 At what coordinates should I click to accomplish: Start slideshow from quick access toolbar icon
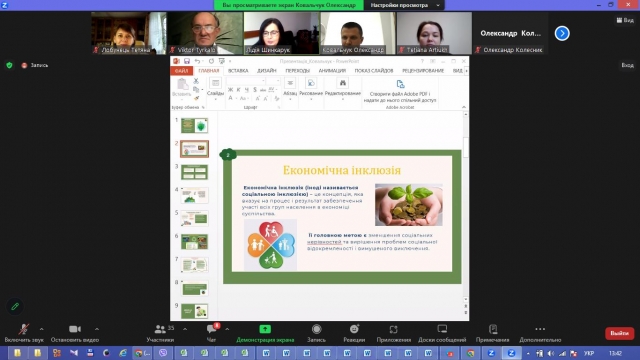222,61
